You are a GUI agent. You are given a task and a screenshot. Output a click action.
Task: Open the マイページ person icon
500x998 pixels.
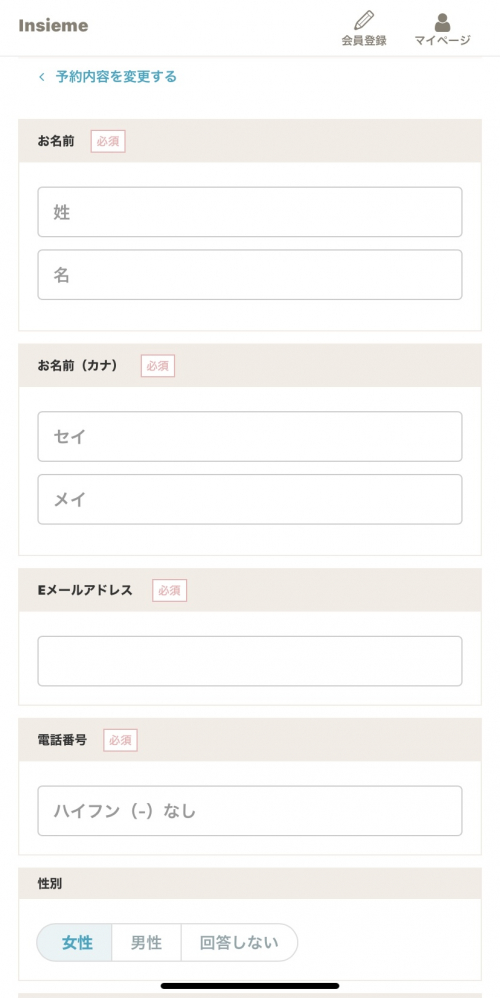pyautogui.click(x=442, y=22)
